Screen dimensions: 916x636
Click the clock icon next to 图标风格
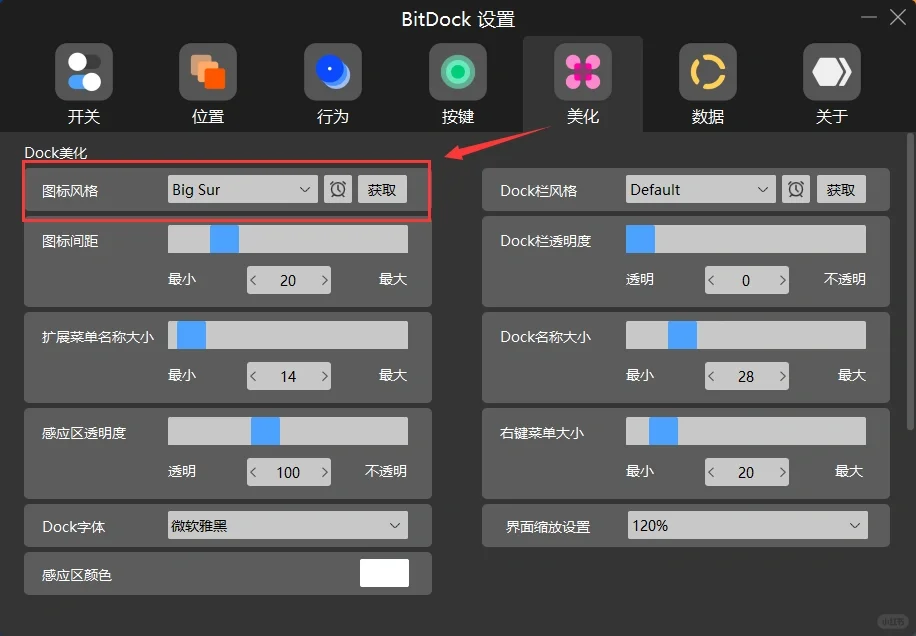[x=338, y=189]
